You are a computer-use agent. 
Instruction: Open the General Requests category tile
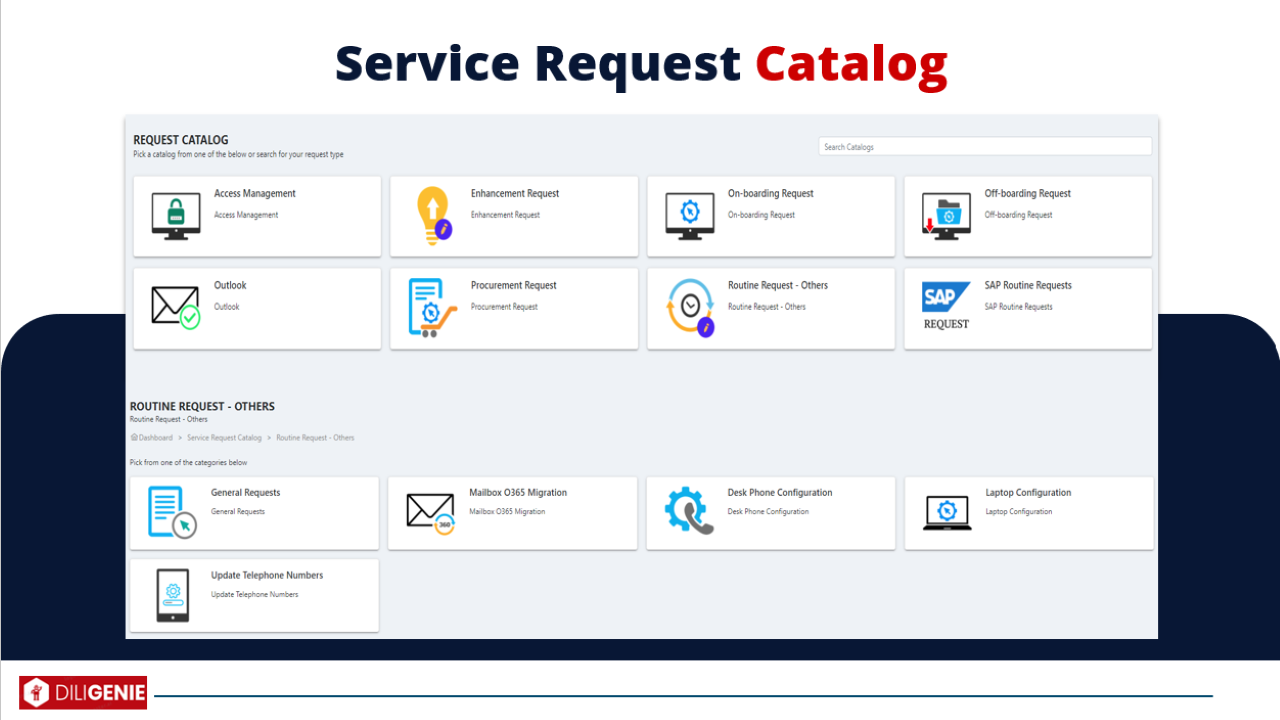tap(254, 513)
